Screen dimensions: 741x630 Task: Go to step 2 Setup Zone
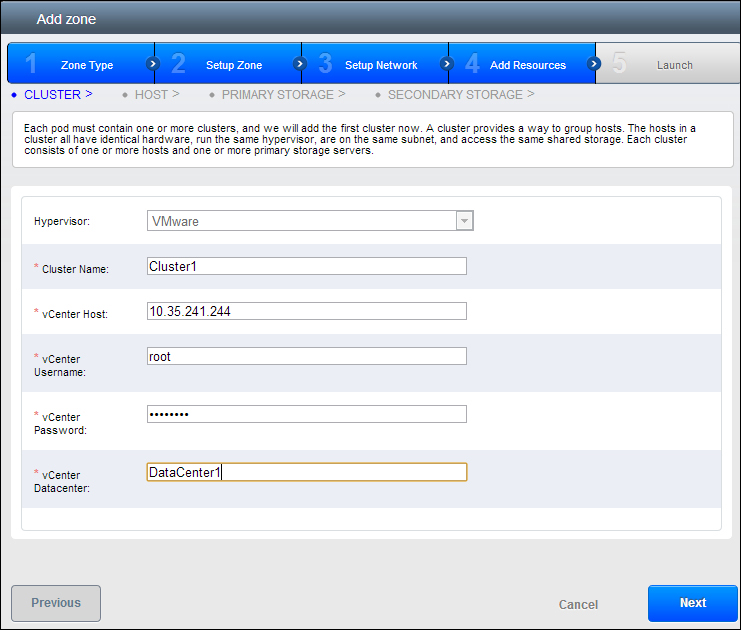click(x=228, y=64)
